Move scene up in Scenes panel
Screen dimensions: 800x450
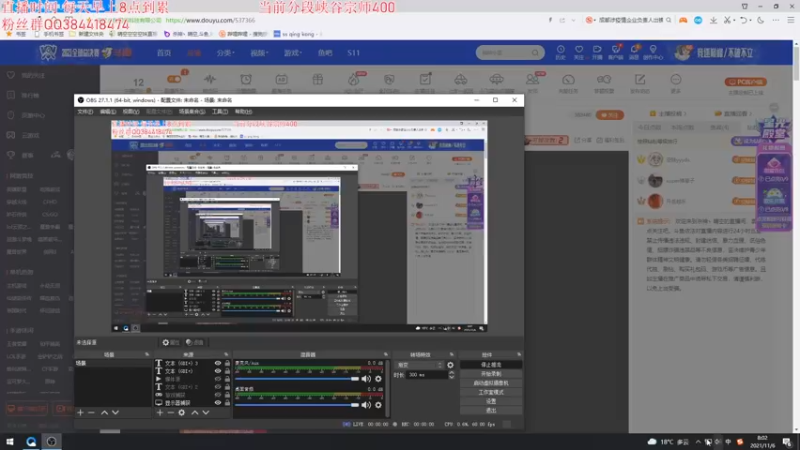pyautogui.click(x=104, y=412)
